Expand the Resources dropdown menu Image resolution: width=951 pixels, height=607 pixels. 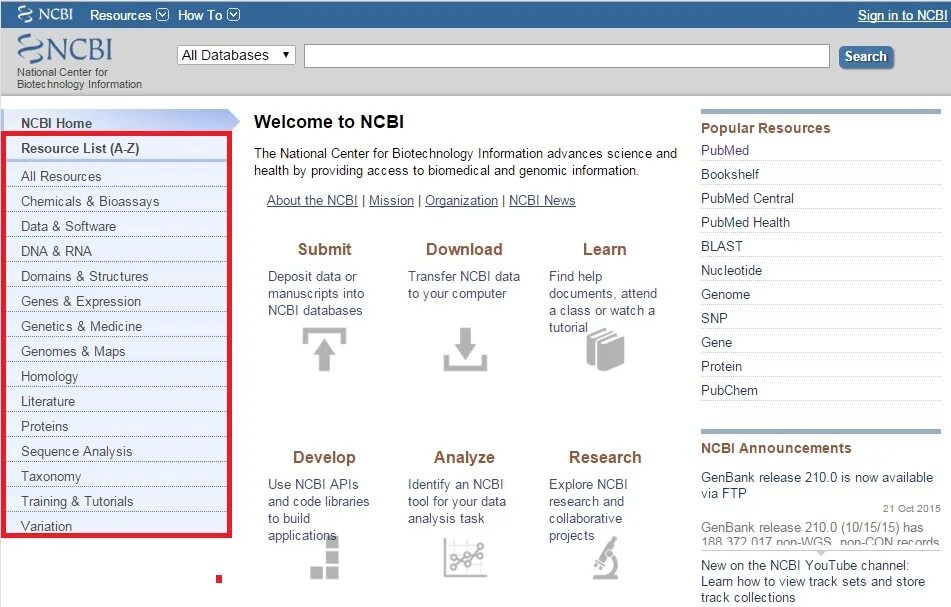(x=129, y=15)
